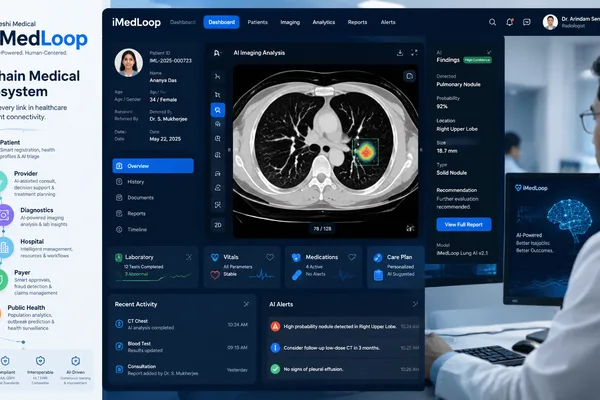Viewport: 600px width, 400px height.
Task: Click the icon beside the slice counter on the CT image
Action: [410, 229]
